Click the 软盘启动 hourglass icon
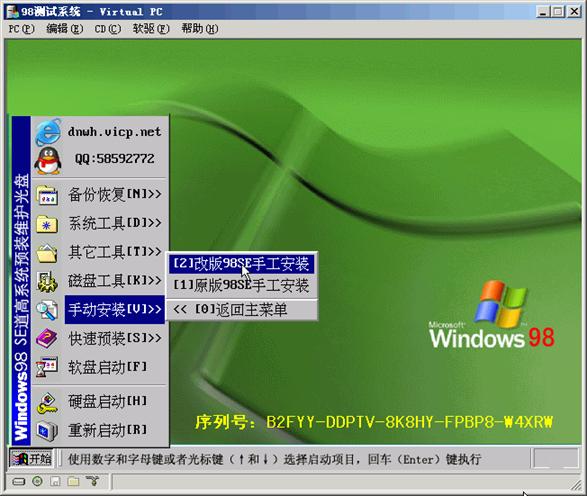This screenshot has height=496, width=587. click(x=47, y=367)
